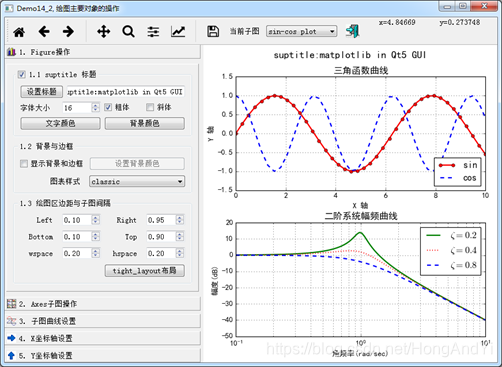Toggle the 1.1 suptitle 标题 checkbox
The width and height of the screenshot is (502, 367).
pyautogui.click(x=22, y=74)
